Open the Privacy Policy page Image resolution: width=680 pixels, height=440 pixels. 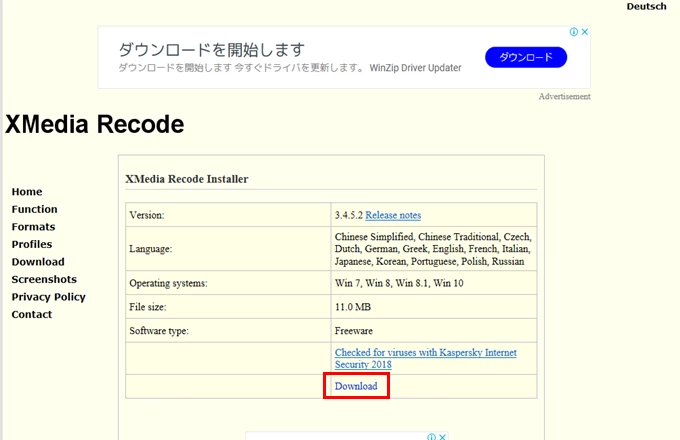point(49,297)
